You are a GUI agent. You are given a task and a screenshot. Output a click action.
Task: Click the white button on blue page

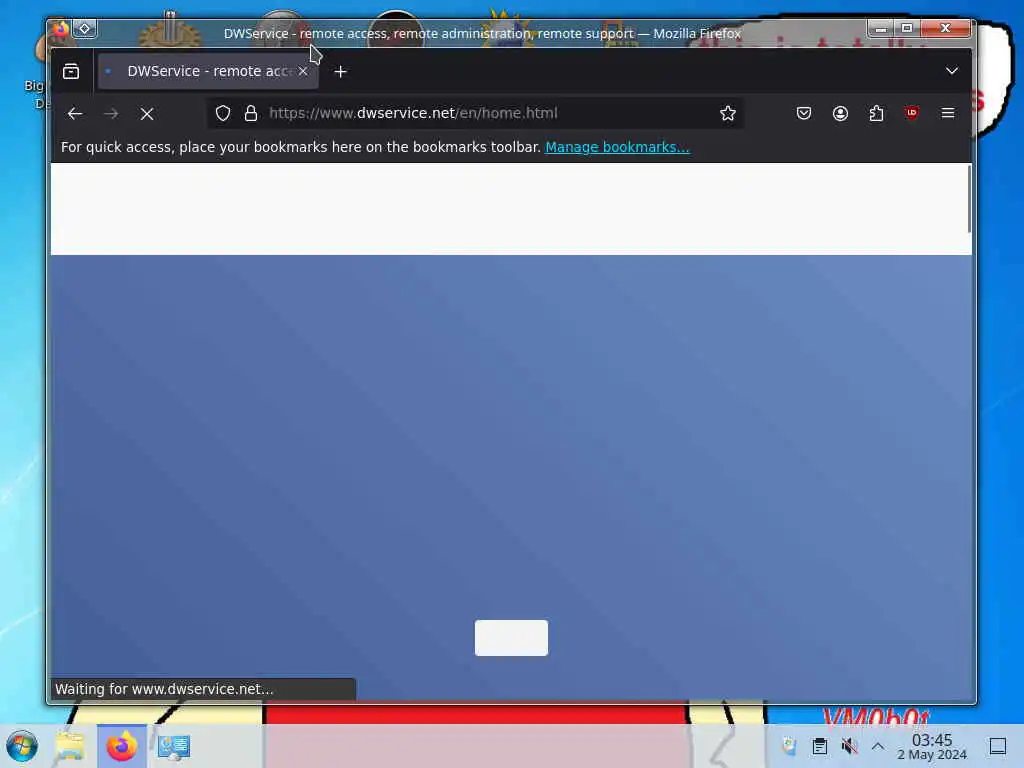click(x=511, y=637)
